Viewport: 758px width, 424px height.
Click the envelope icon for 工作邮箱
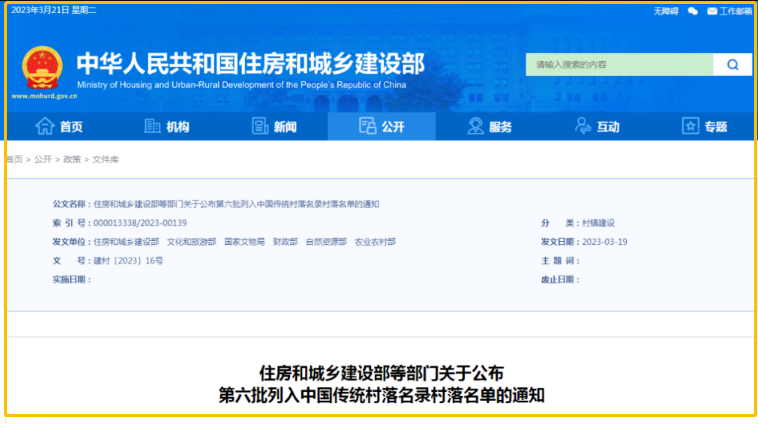[711, 11]
